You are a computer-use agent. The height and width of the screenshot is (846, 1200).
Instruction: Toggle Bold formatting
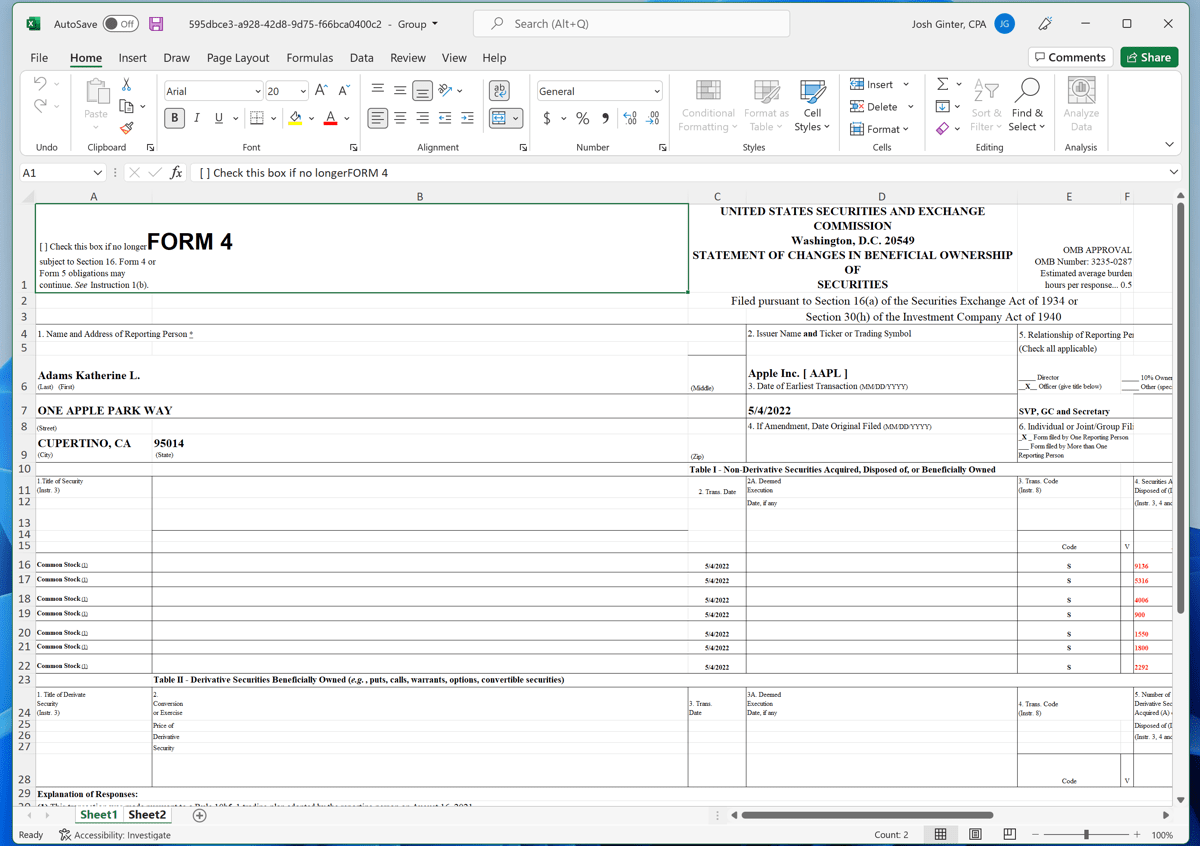(175, 118)
